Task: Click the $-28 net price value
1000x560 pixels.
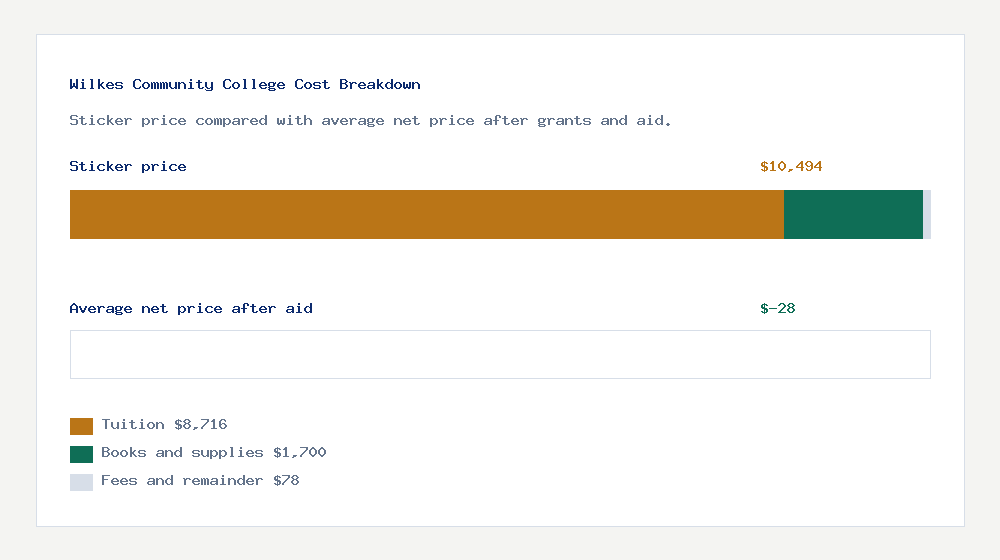Action: [778, 308]
